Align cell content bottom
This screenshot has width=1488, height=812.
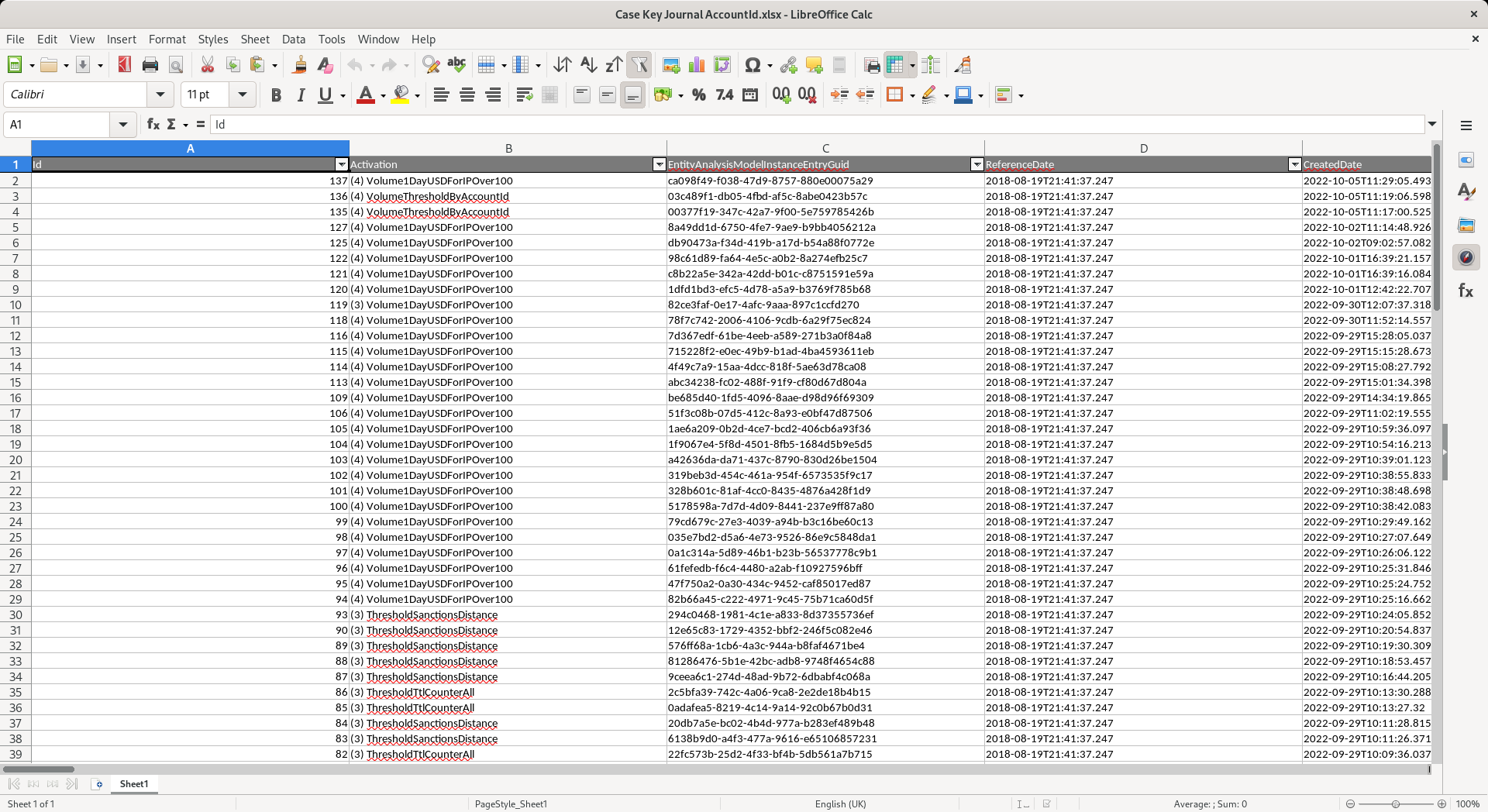(632, 95)
